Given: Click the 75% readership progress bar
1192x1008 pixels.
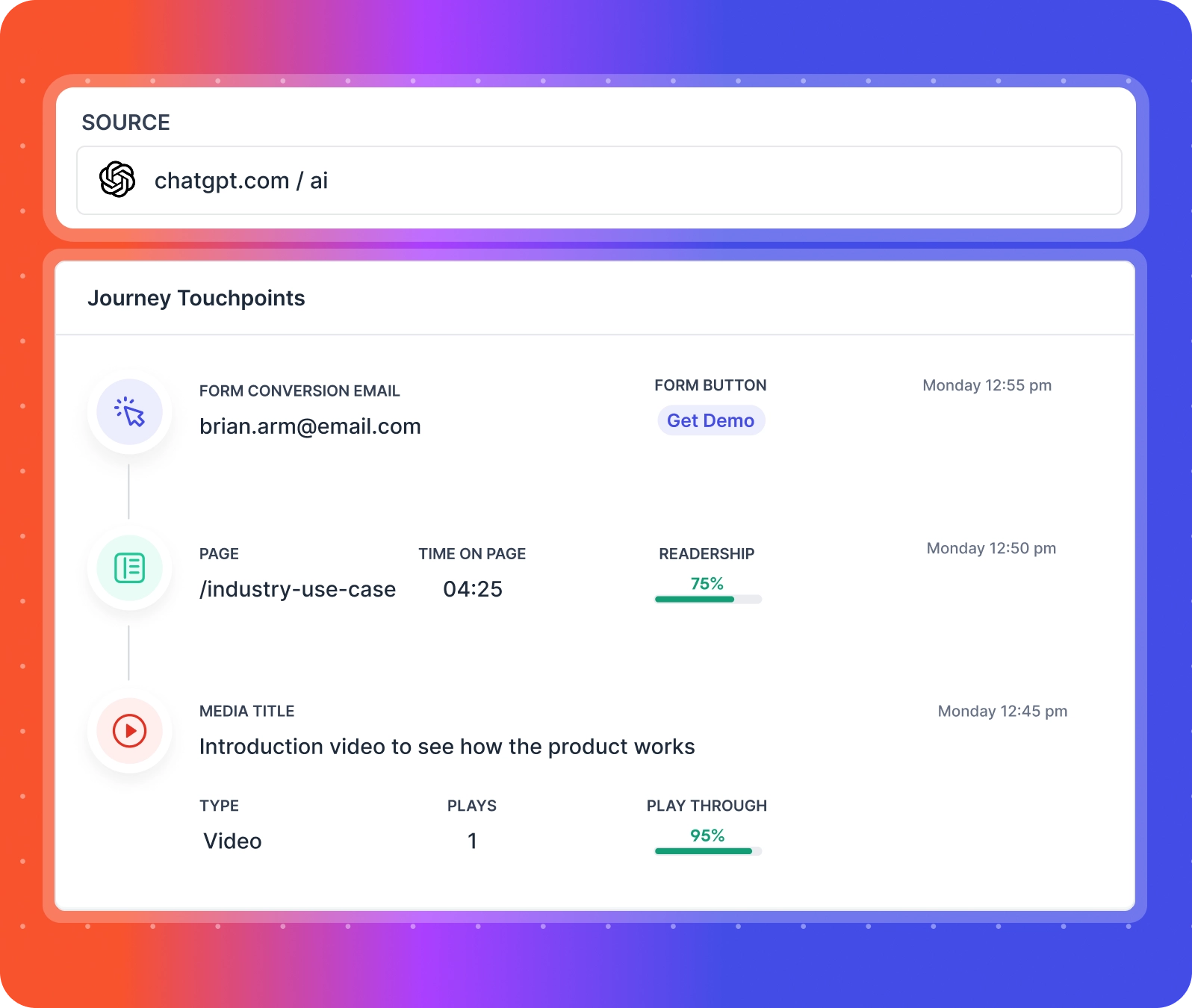Looking at the screenshot, I should [x=707, y=599].
